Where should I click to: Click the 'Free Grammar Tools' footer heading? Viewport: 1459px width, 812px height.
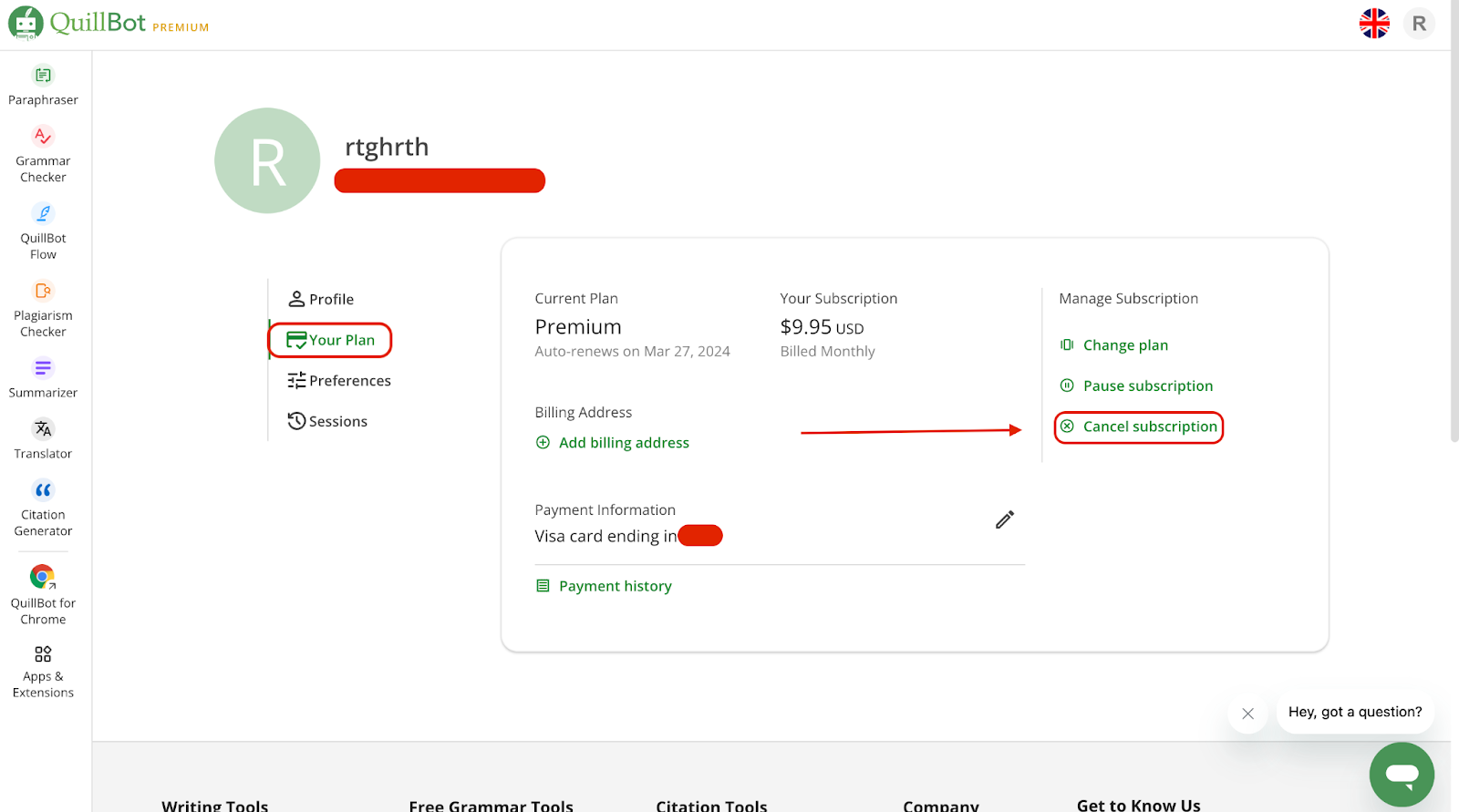491,806
